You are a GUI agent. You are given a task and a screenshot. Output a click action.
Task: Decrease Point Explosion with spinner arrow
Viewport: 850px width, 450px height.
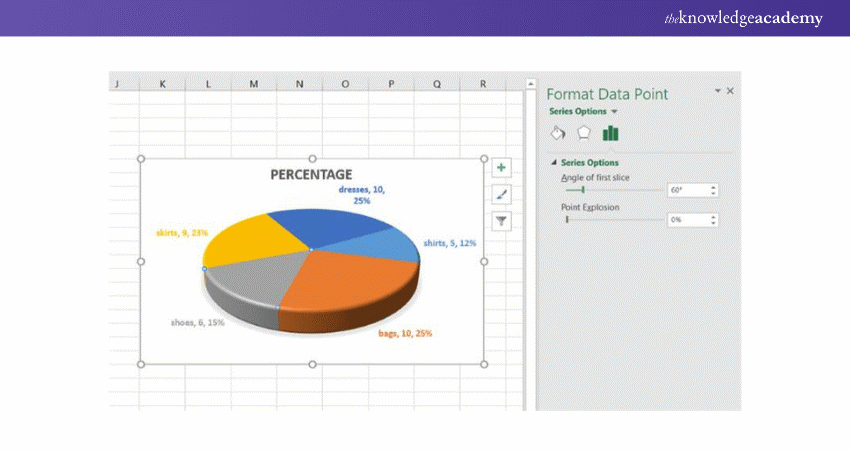coord(713,223)
